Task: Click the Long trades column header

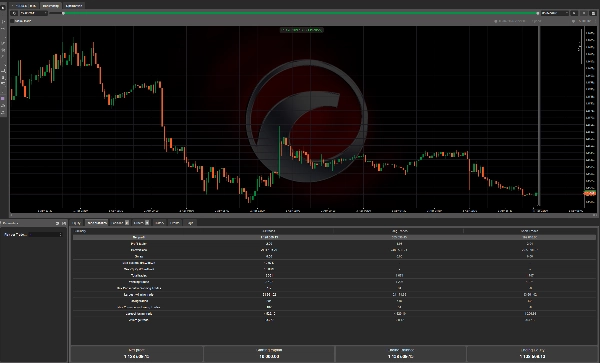Action: (x=399, y=231)
